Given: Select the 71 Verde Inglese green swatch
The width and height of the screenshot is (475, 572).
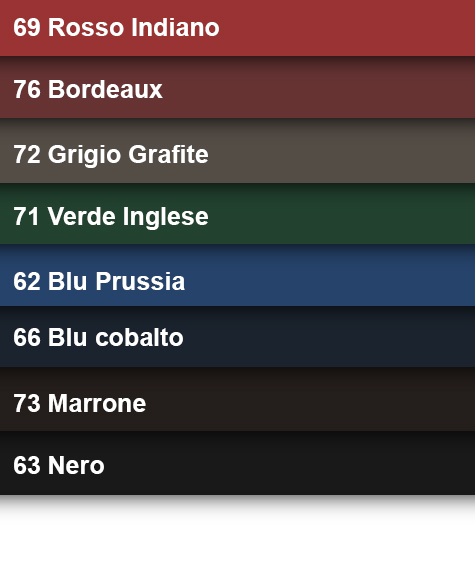Looking at the screenshot, I should [x=238, y=214].
